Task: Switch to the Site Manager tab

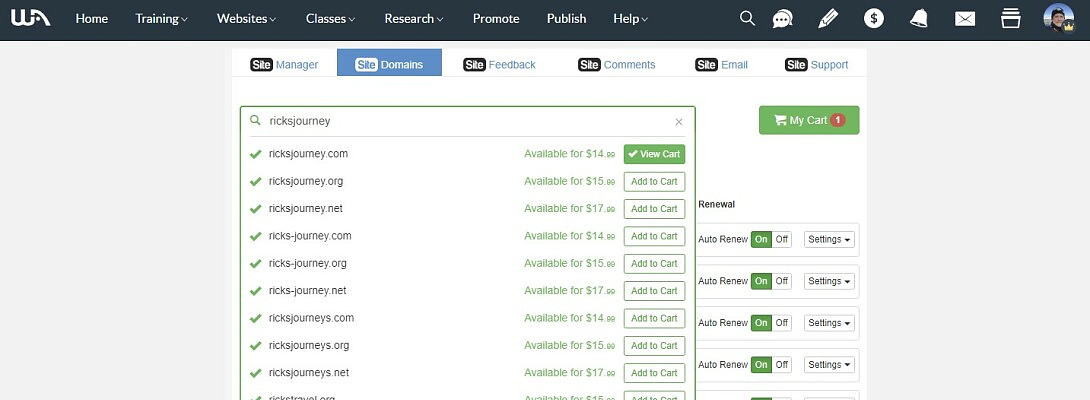Action: click(x=284, y=64)
